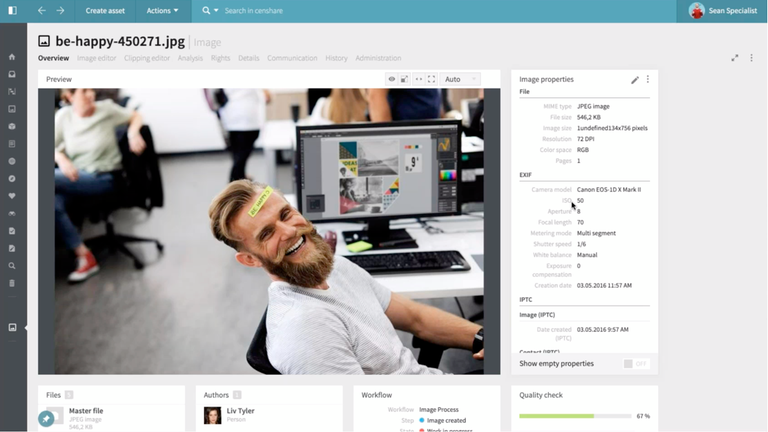Focus the Search in censhare field
The image size is (768, 432).
point(253,10)
